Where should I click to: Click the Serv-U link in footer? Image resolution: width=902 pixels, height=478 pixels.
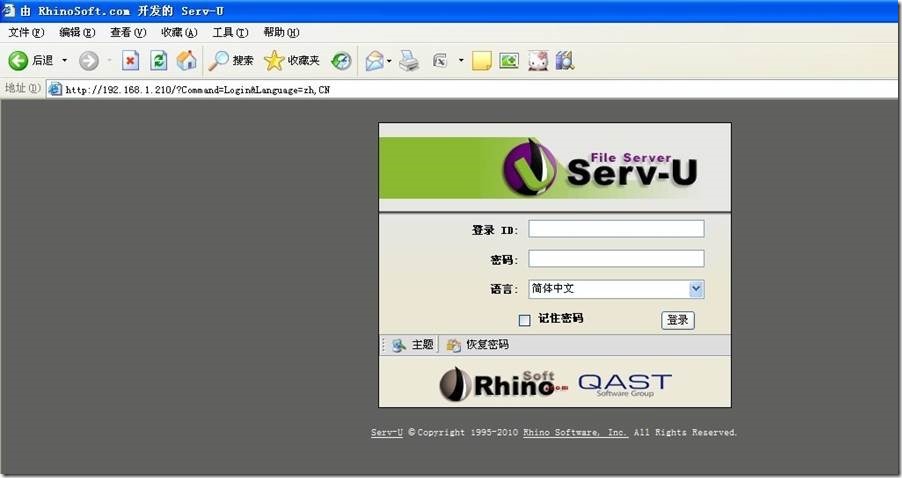pyautogui.click(x=387, y=433)
